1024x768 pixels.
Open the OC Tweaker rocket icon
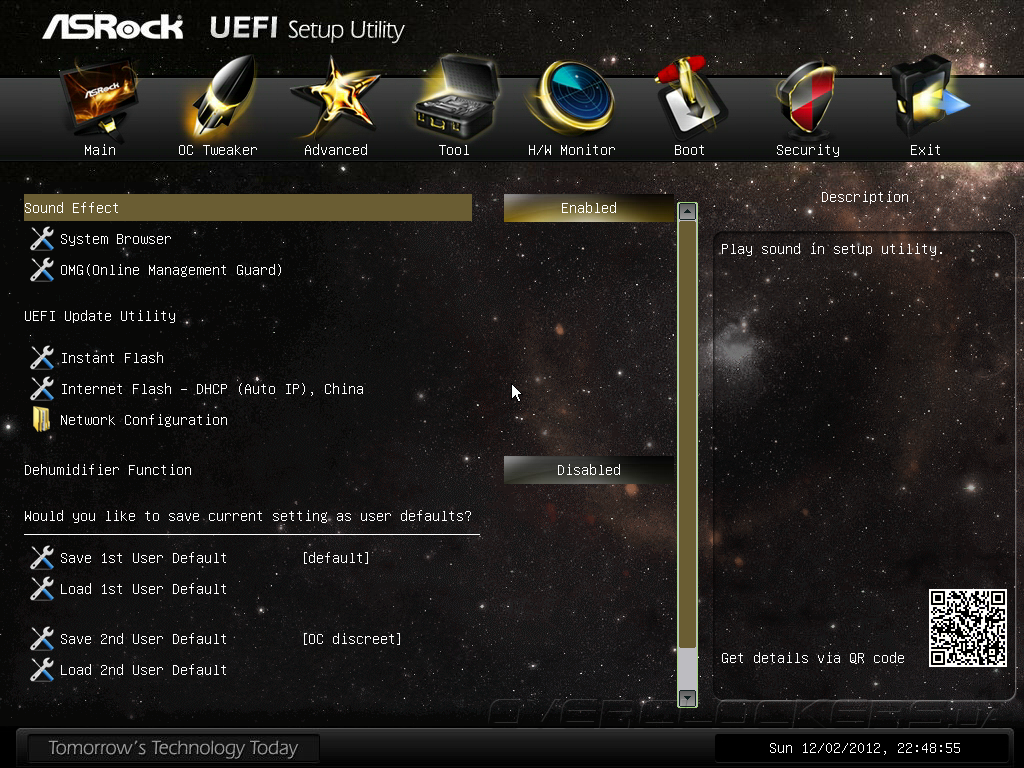pos(221,97)
